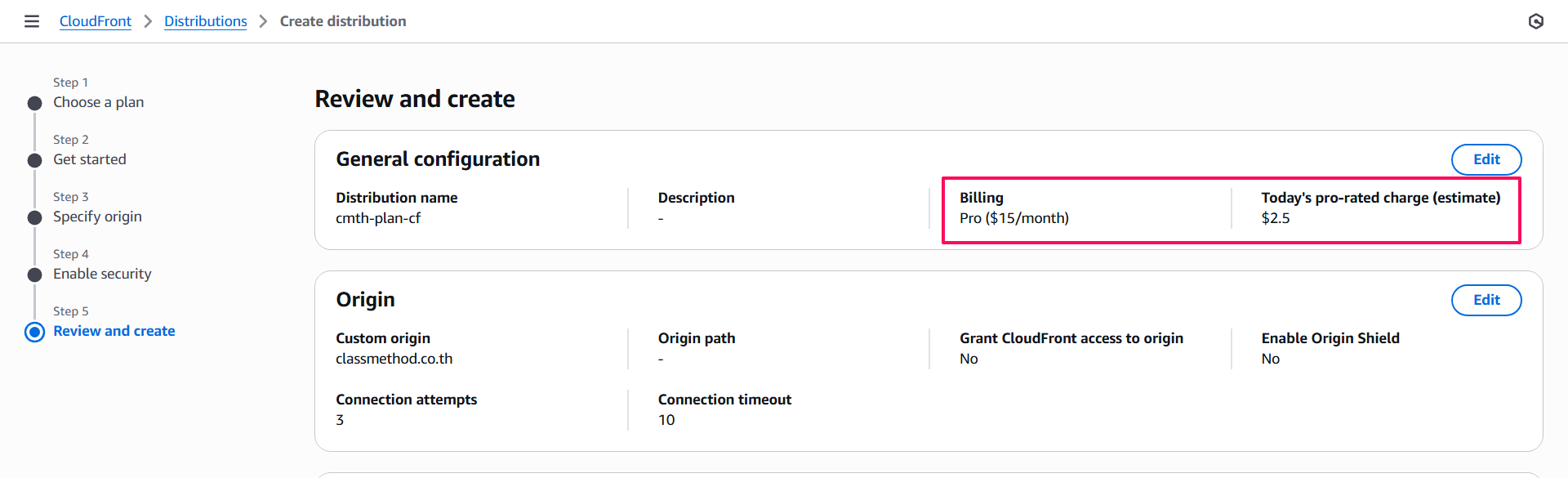Image resolution: width=1568 pixels, height=478 pixels.
Task: Jump to Step 1 Choose a plan
Action: point(98,102)
